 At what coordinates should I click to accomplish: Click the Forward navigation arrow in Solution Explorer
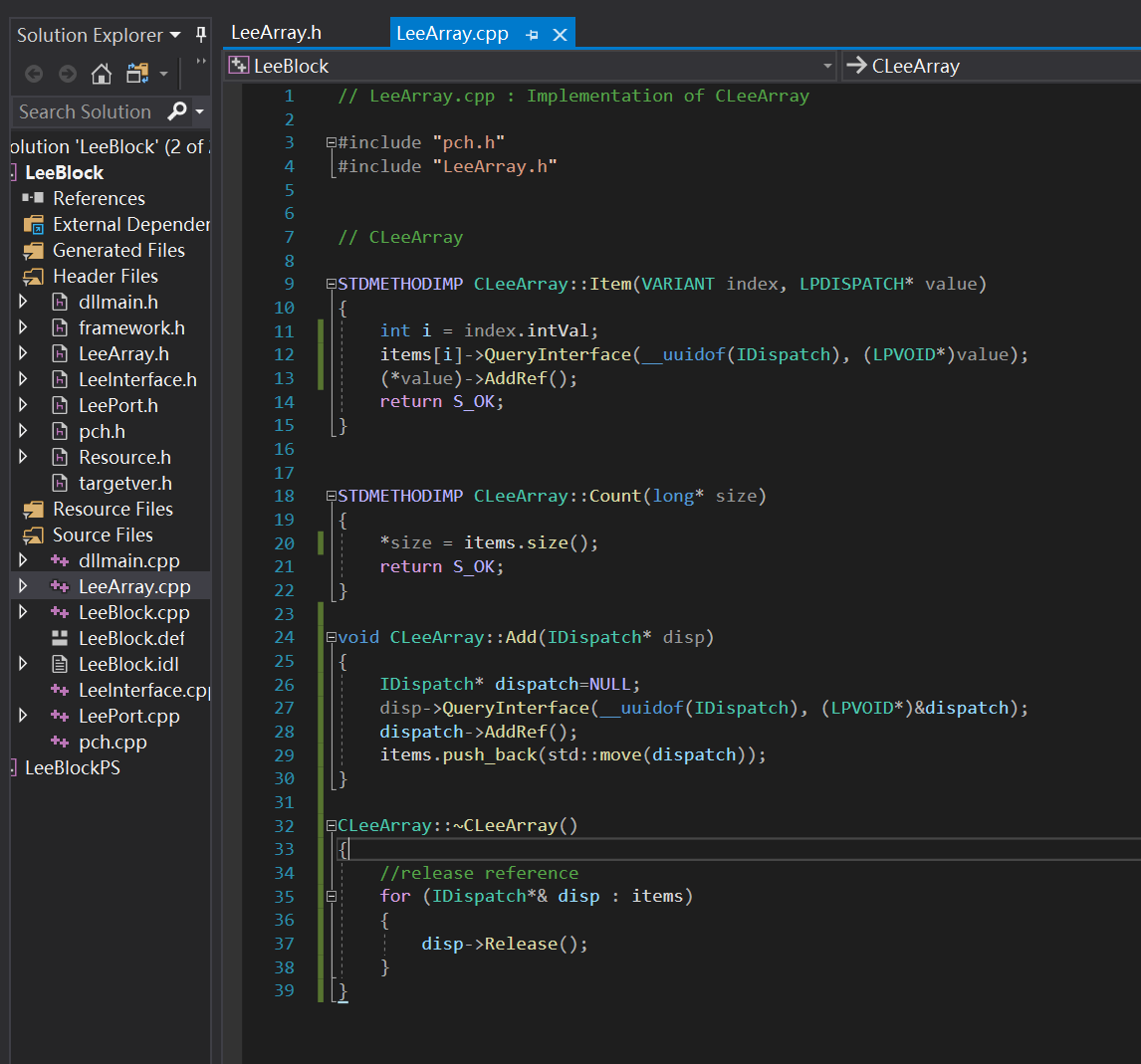pos(68,74)
